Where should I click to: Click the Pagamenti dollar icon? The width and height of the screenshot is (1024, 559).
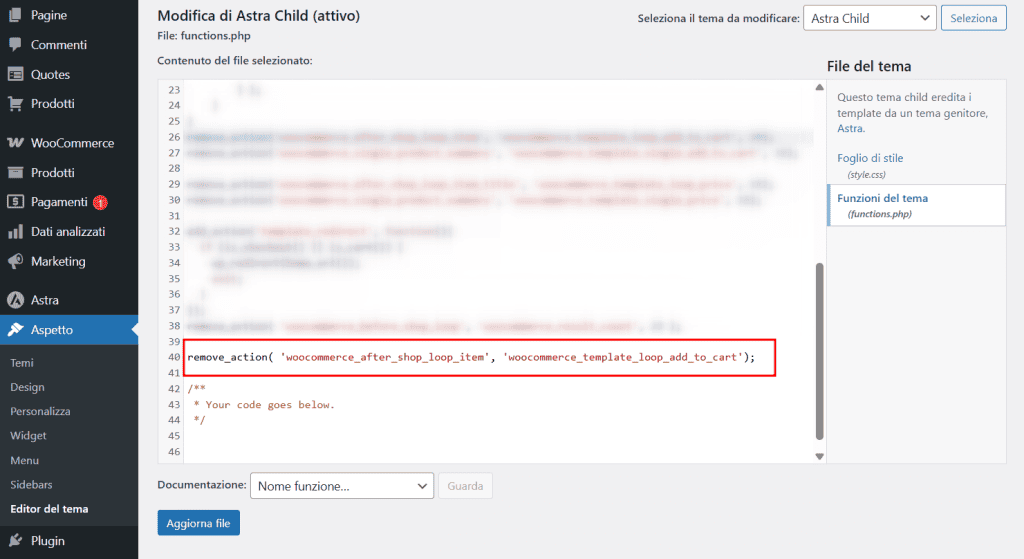pos(15,202)
